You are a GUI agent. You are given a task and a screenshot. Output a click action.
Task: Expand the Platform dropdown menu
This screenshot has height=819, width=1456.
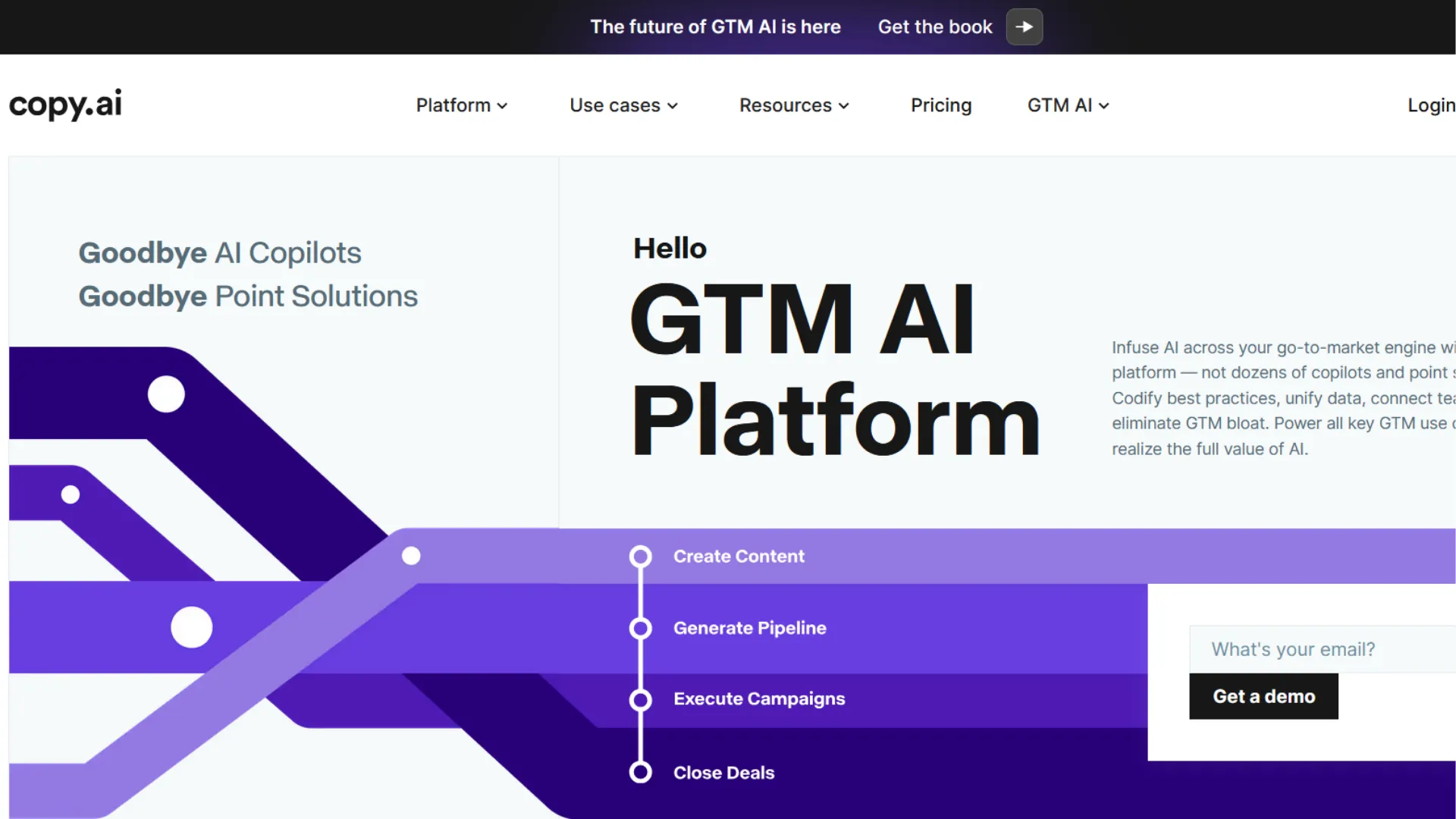coord(461,105)
